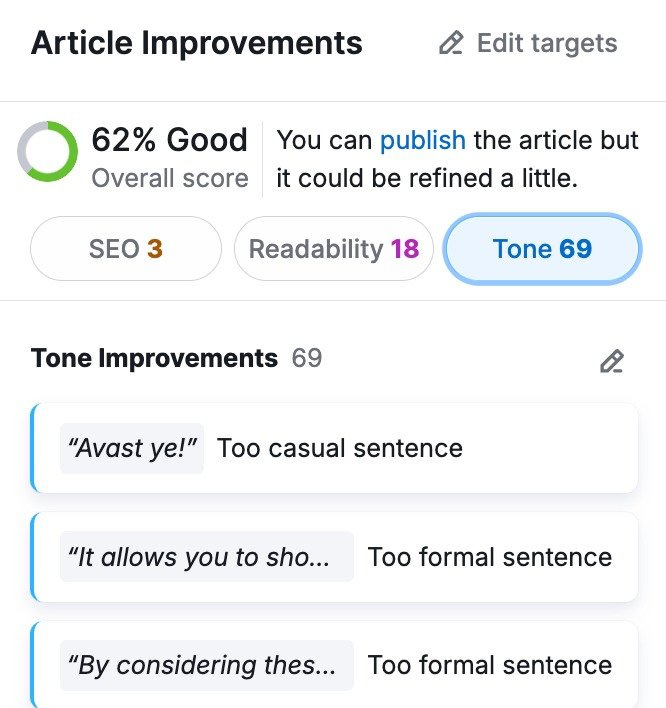Open the Readability tab

(x=333, y=248)
